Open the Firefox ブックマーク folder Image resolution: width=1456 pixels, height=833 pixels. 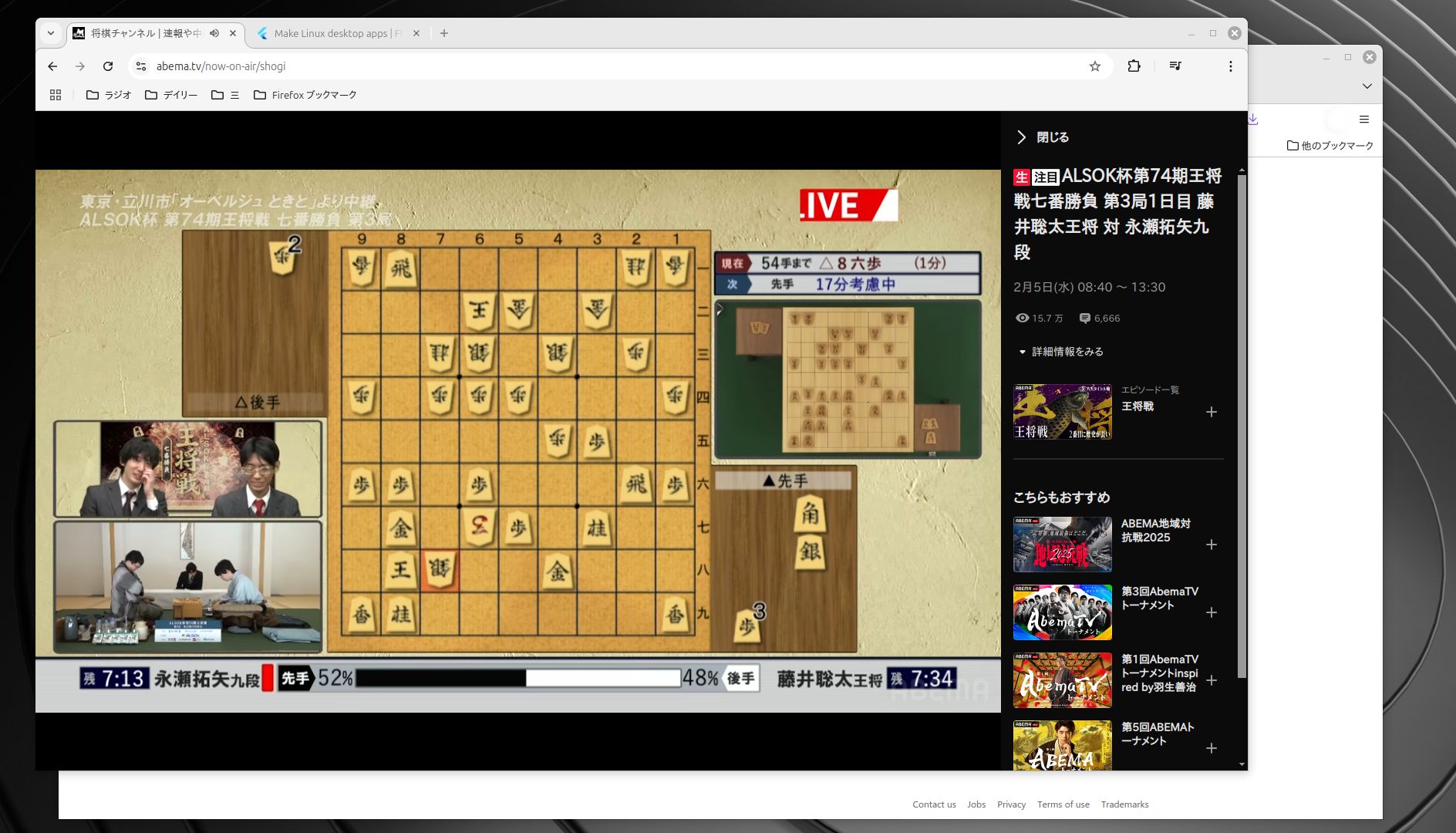point(305,95)
